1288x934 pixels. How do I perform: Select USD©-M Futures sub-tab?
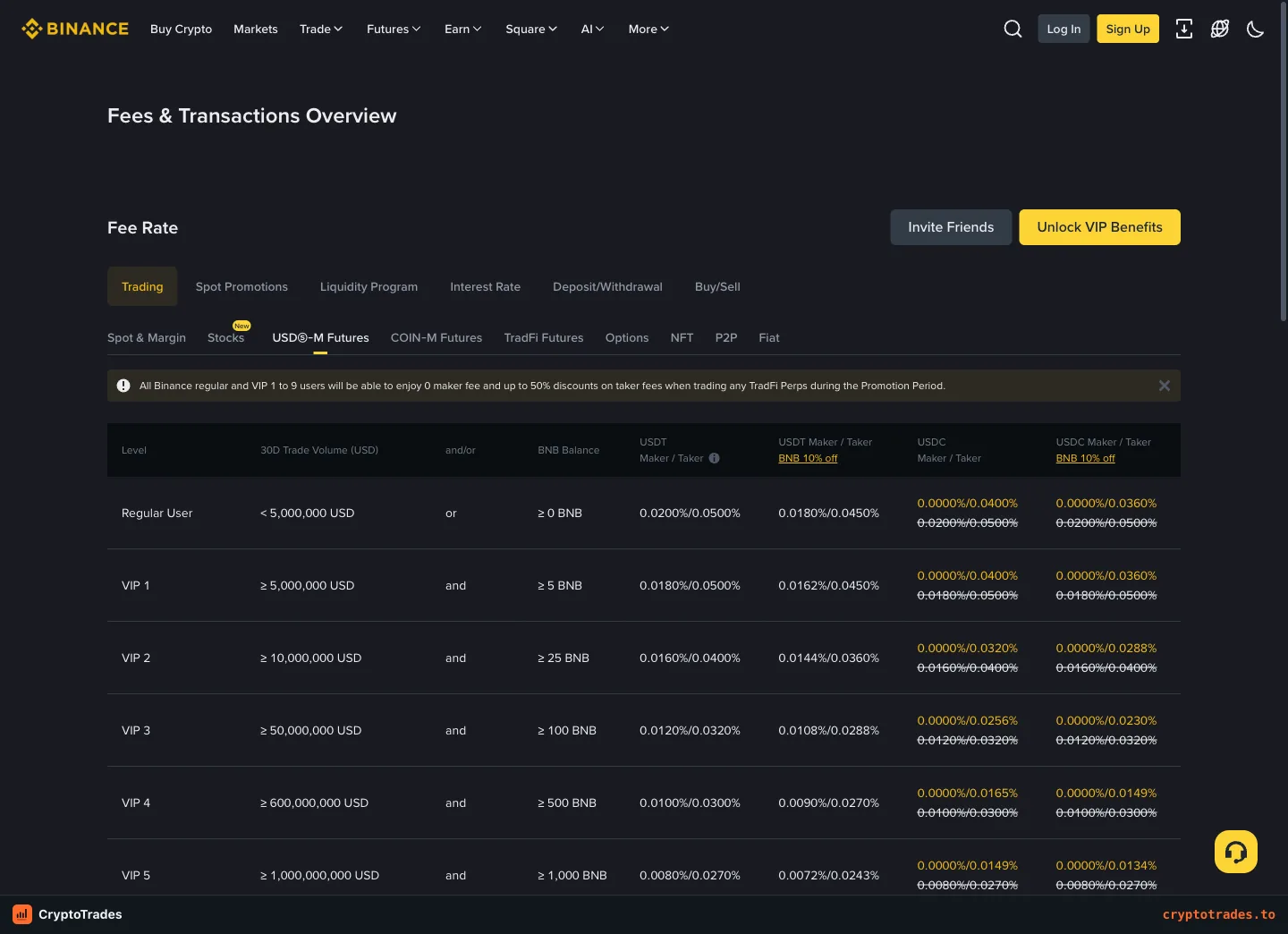click(x=320, y=337)
